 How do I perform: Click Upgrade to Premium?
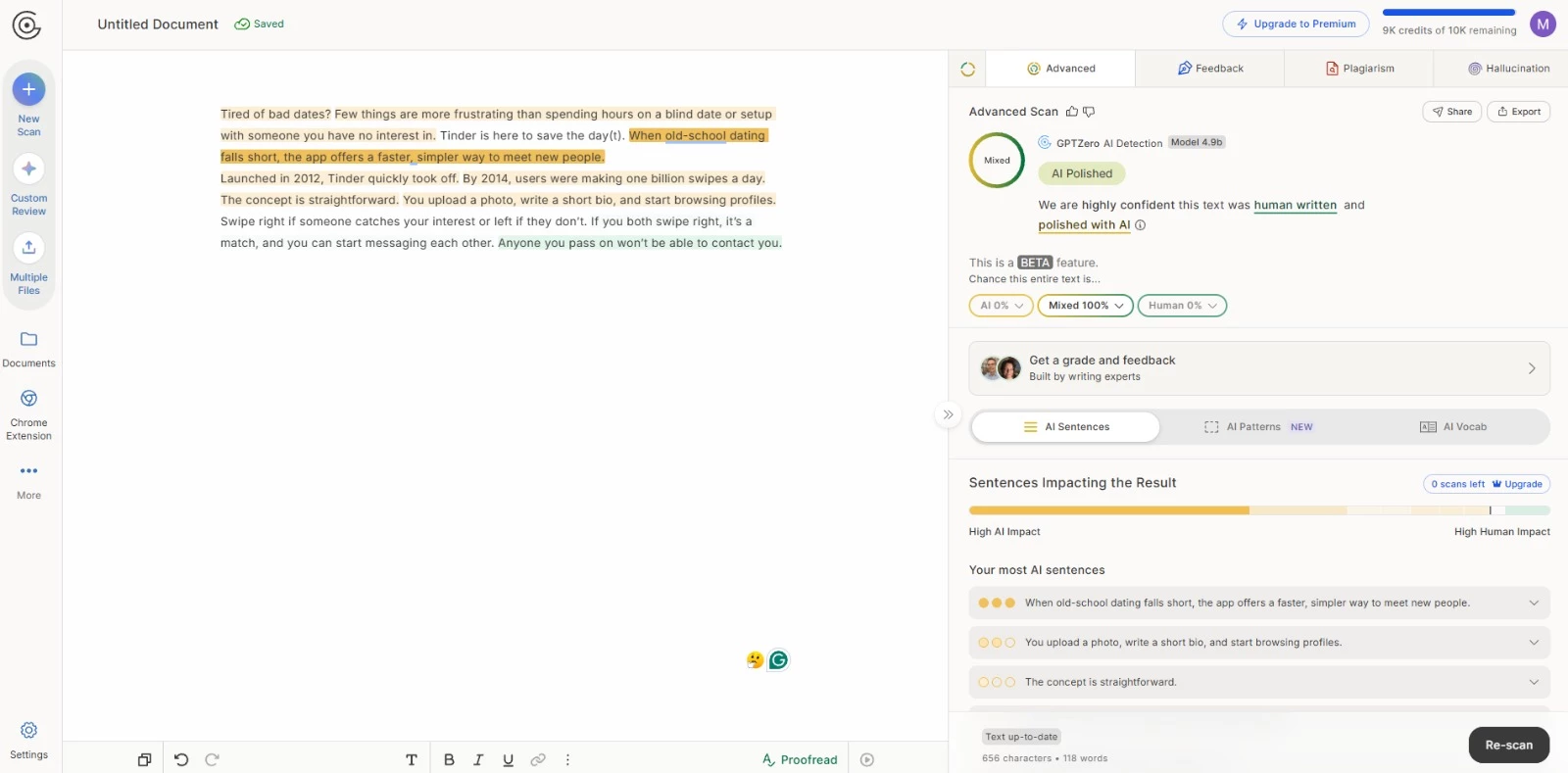tap(1296, 24)
